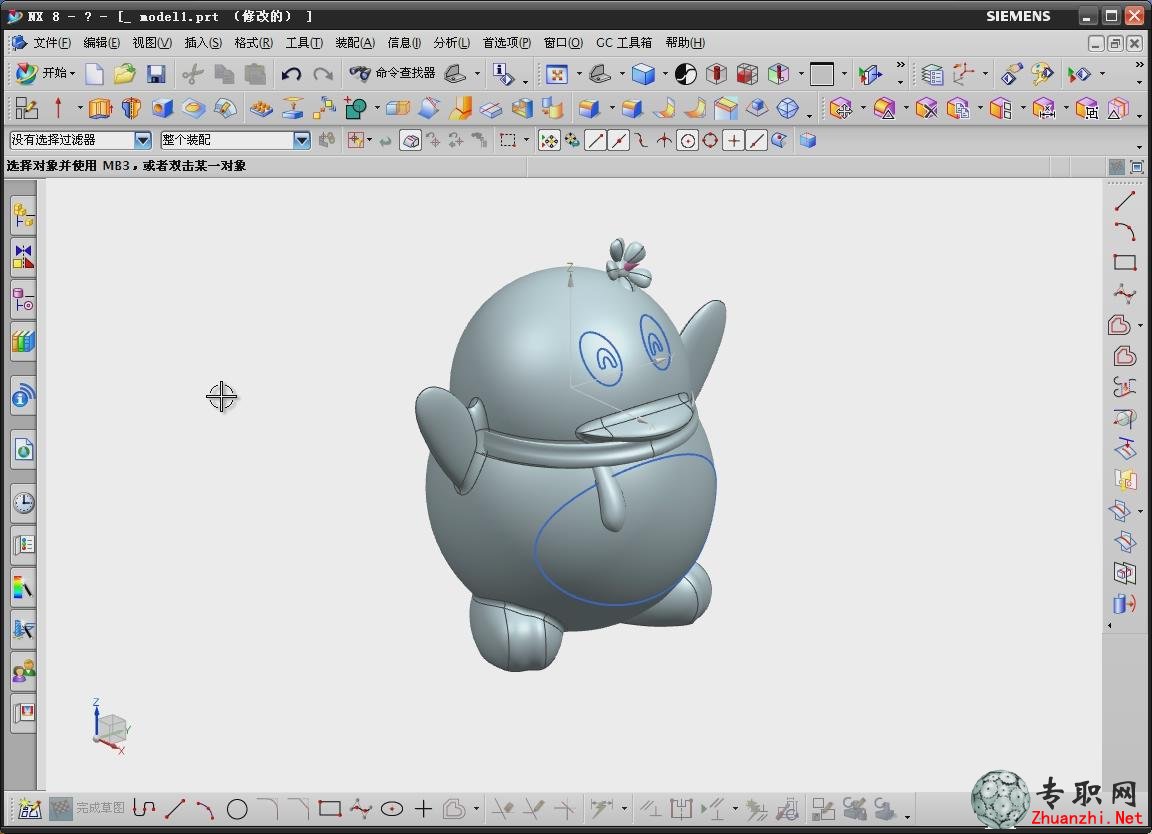Select the Move Face synchronous modeling icon
This screenshot has width=1152, height=834.
pyautogui.click(x=841, y=109)
